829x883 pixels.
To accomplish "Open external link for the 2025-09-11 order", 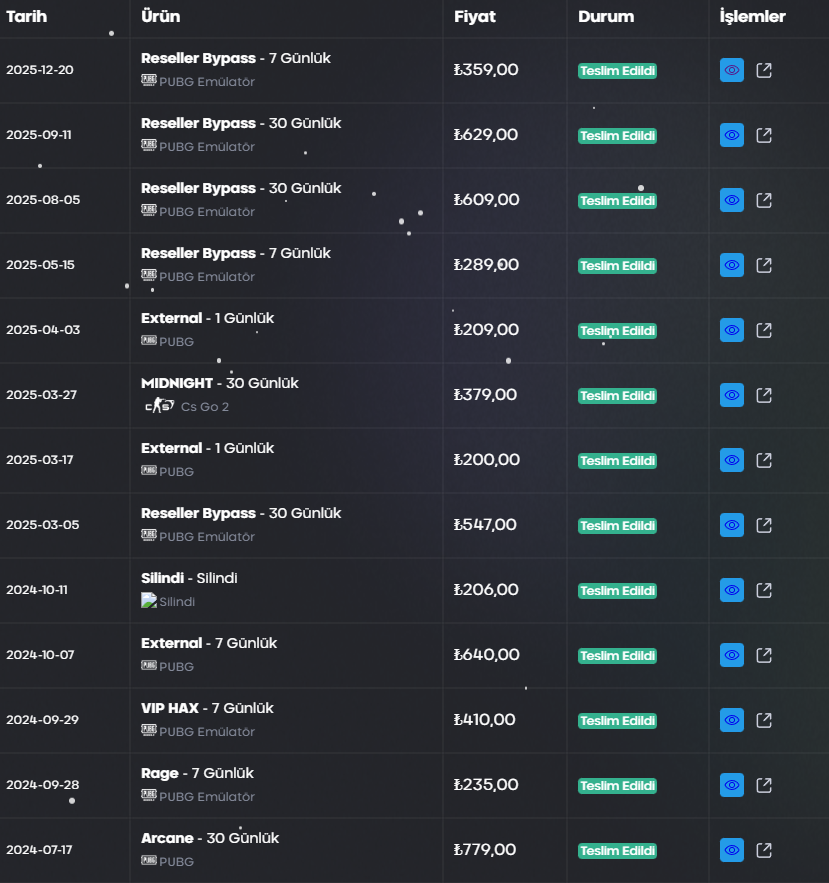I will 764,135.
